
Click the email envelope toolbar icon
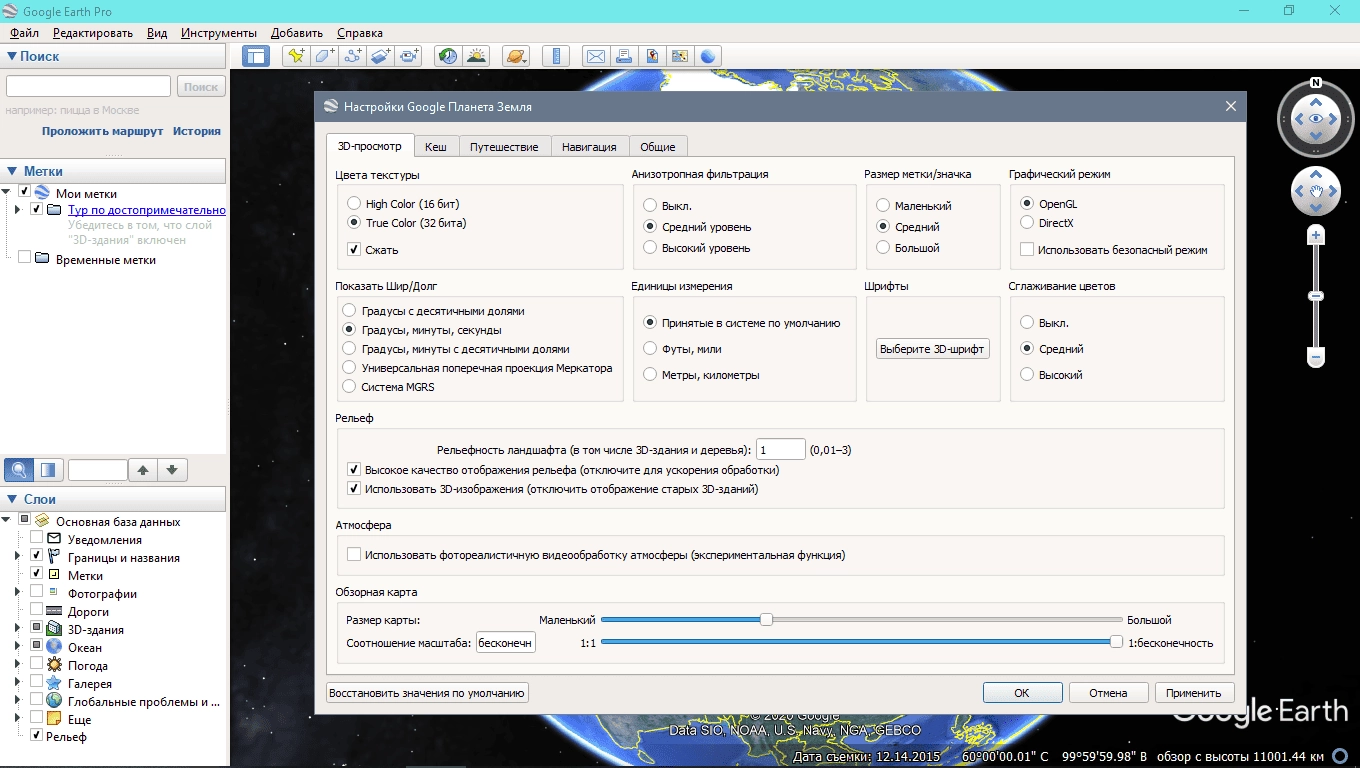pyautogui.click(x=596, y=56)
